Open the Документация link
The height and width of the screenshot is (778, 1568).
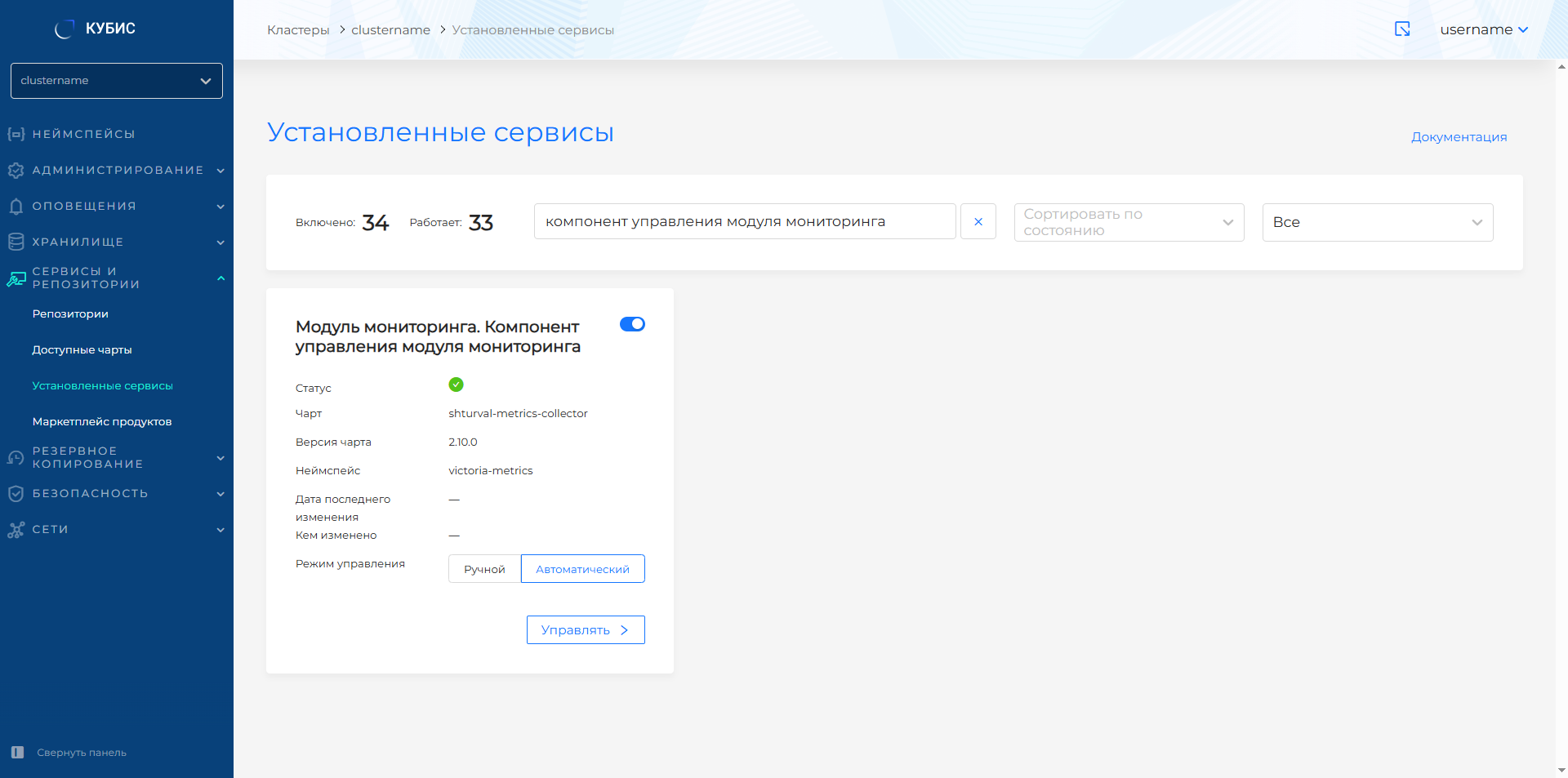click(1459, 137)
